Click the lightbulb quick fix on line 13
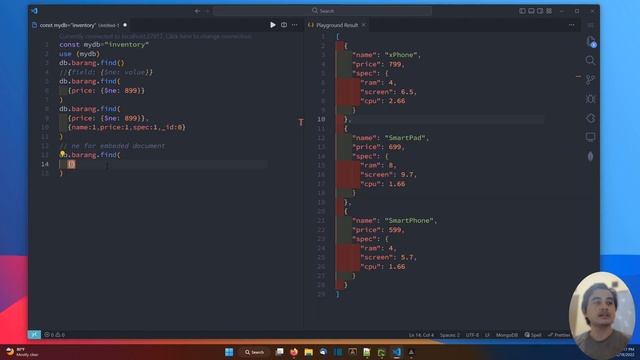The width and height of the screenshot is (640, 360). [x=62, y=154]
